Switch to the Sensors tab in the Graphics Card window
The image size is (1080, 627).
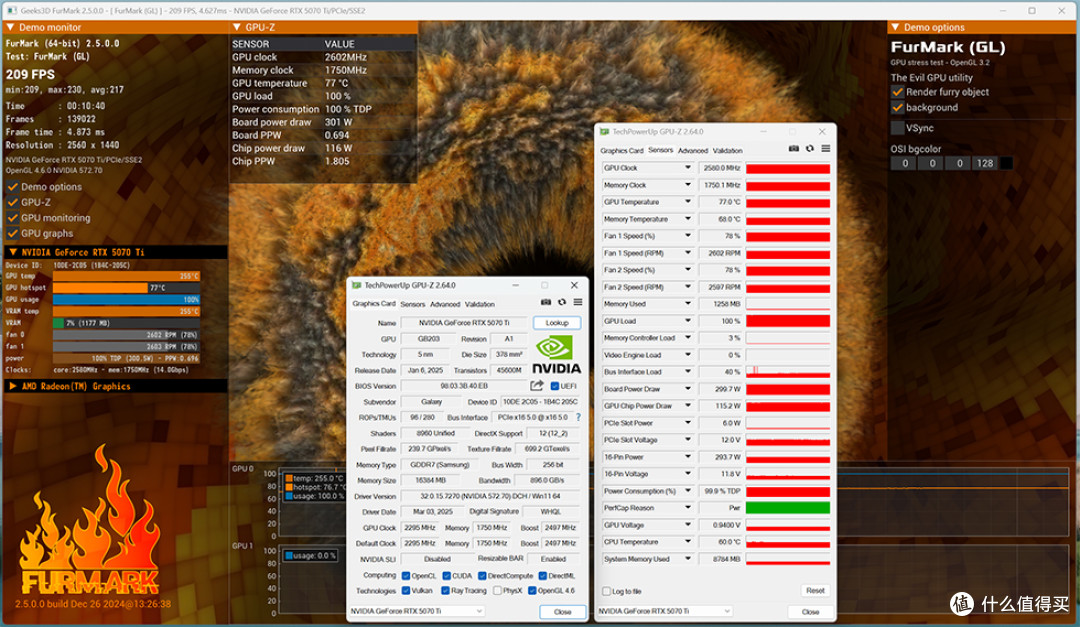click(x=413, y=304)
